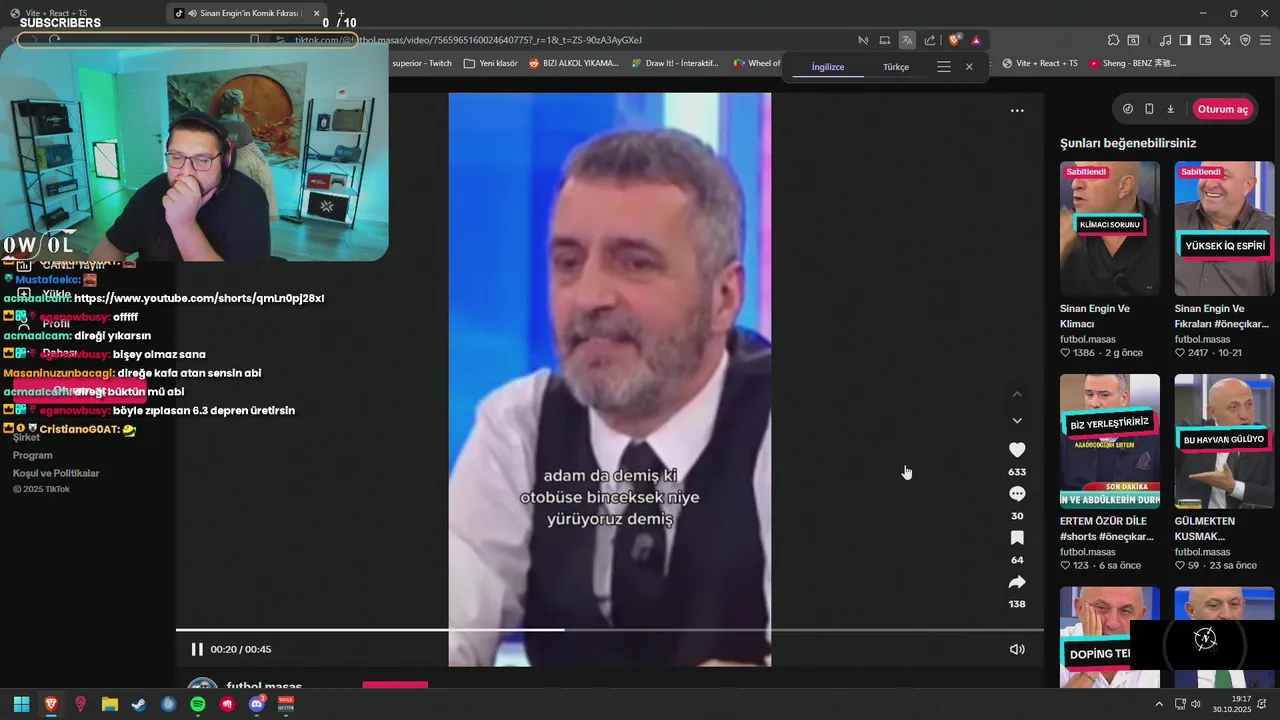1280x720 pixels.
Task: Open the Leo AI sparkle icon
Action: click(1225, 40)
